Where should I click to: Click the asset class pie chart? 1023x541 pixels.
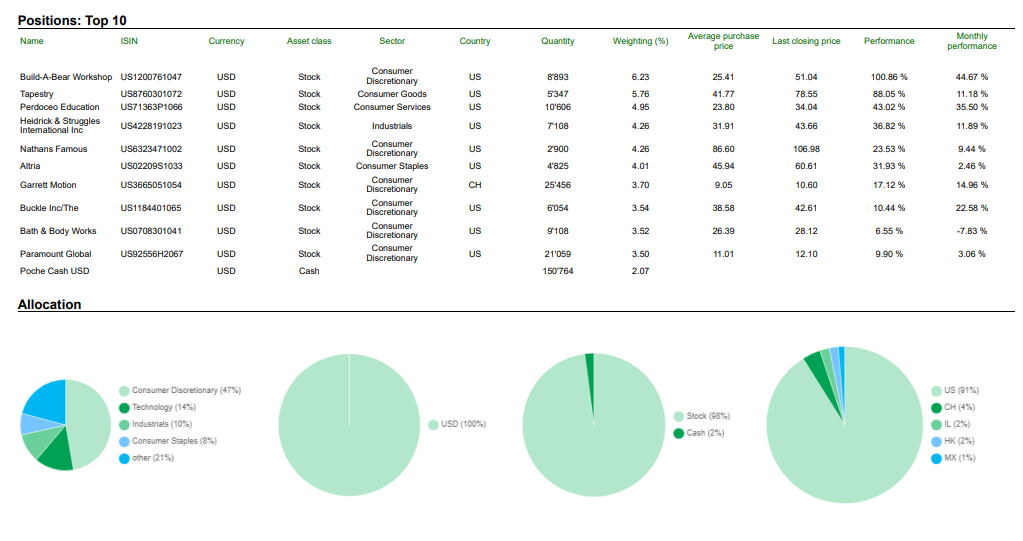593,425
